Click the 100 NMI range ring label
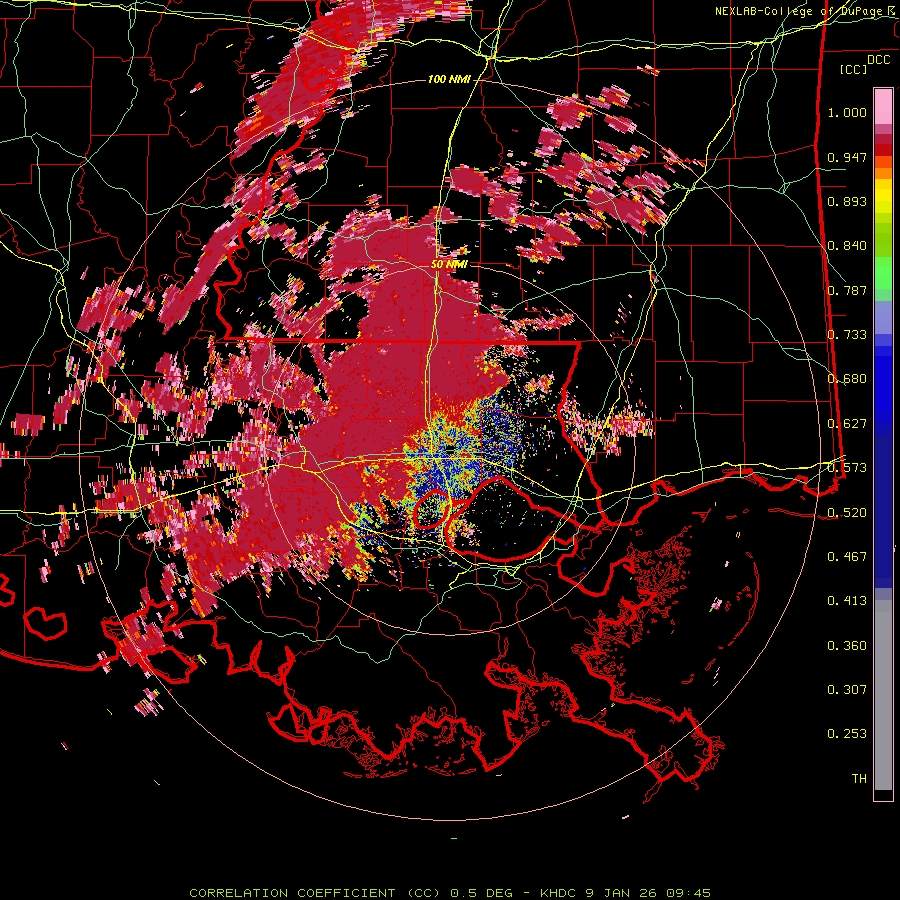 448,79
